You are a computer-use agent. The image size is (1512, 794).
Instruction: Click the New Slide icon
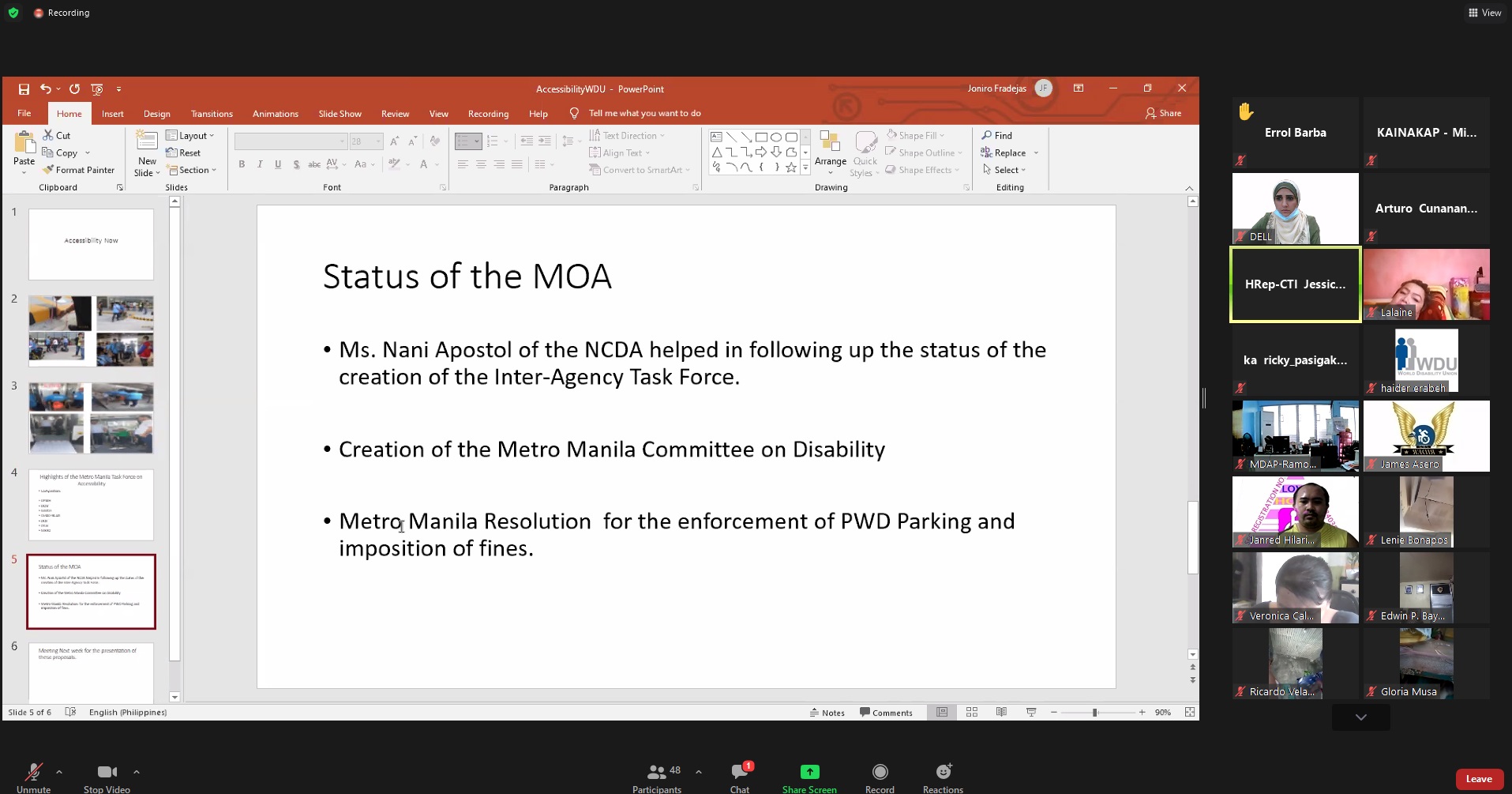147,141
